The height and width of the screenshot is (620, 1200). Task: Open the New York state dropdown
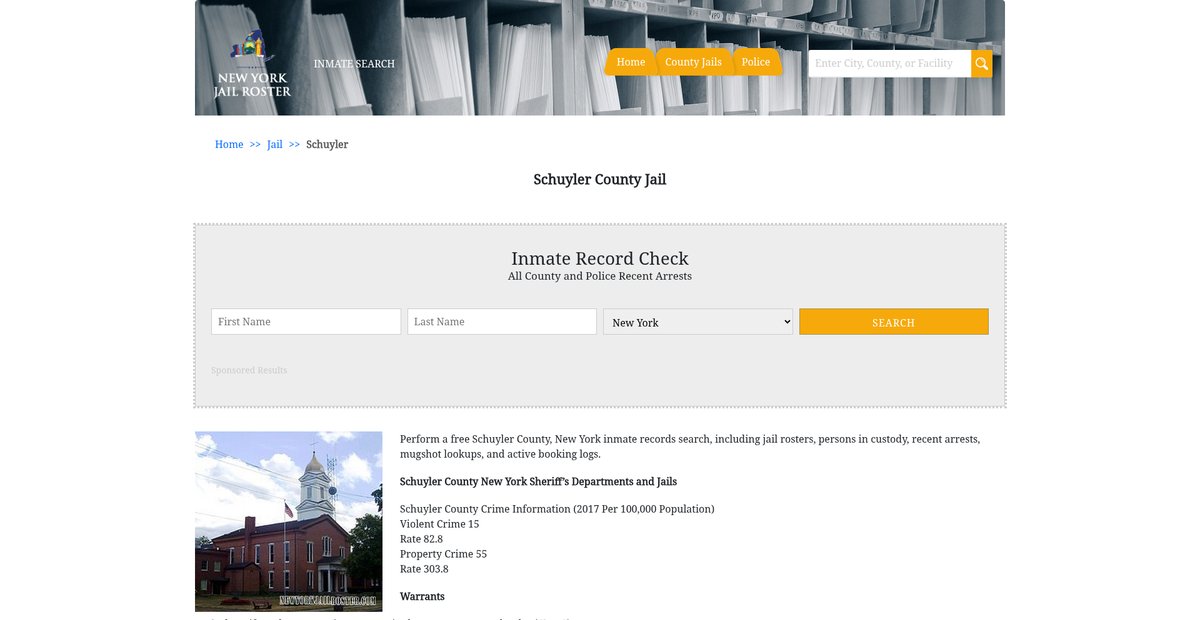(x=698, y=322)
